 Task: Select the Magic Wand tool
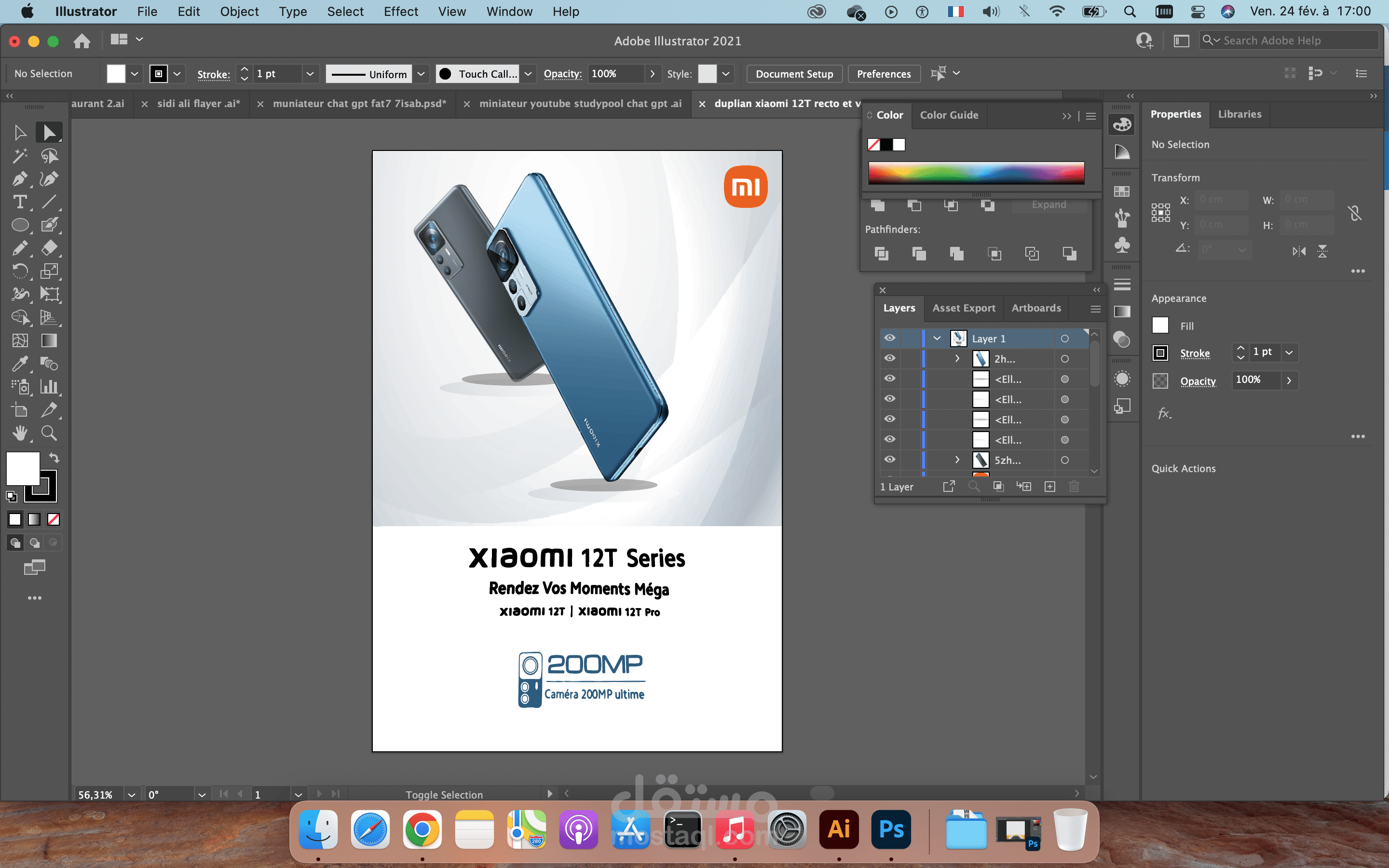click(19, 156)
